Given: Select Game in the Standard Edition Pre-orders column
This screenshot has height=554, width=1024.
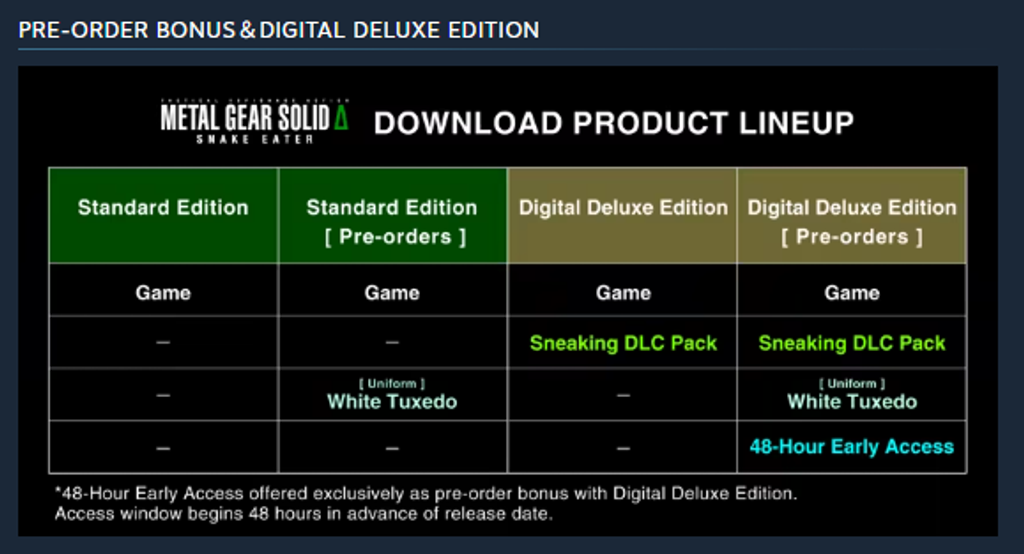Looking at the screenshot, I should 392,293.
